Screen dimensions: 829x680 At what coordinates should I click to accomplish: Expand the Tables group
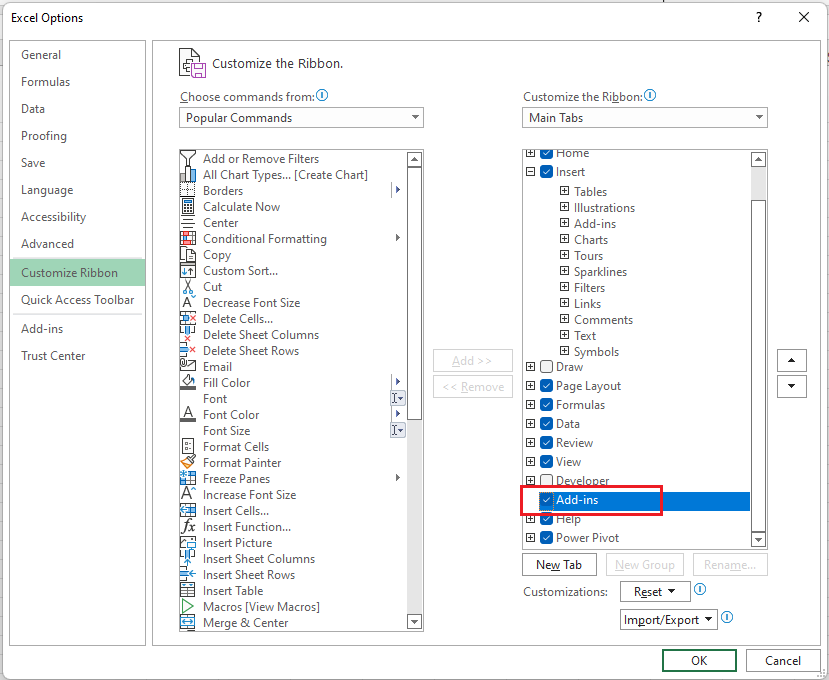(x=565, y=190)
